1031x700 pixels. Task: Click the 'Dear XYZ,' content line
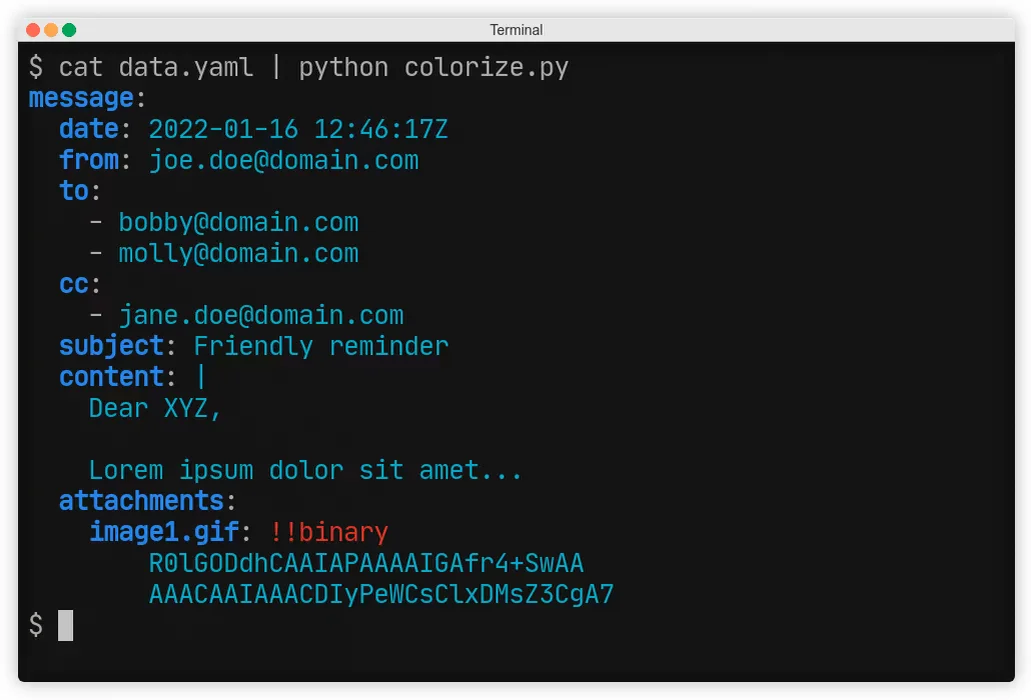pos(155,408)
